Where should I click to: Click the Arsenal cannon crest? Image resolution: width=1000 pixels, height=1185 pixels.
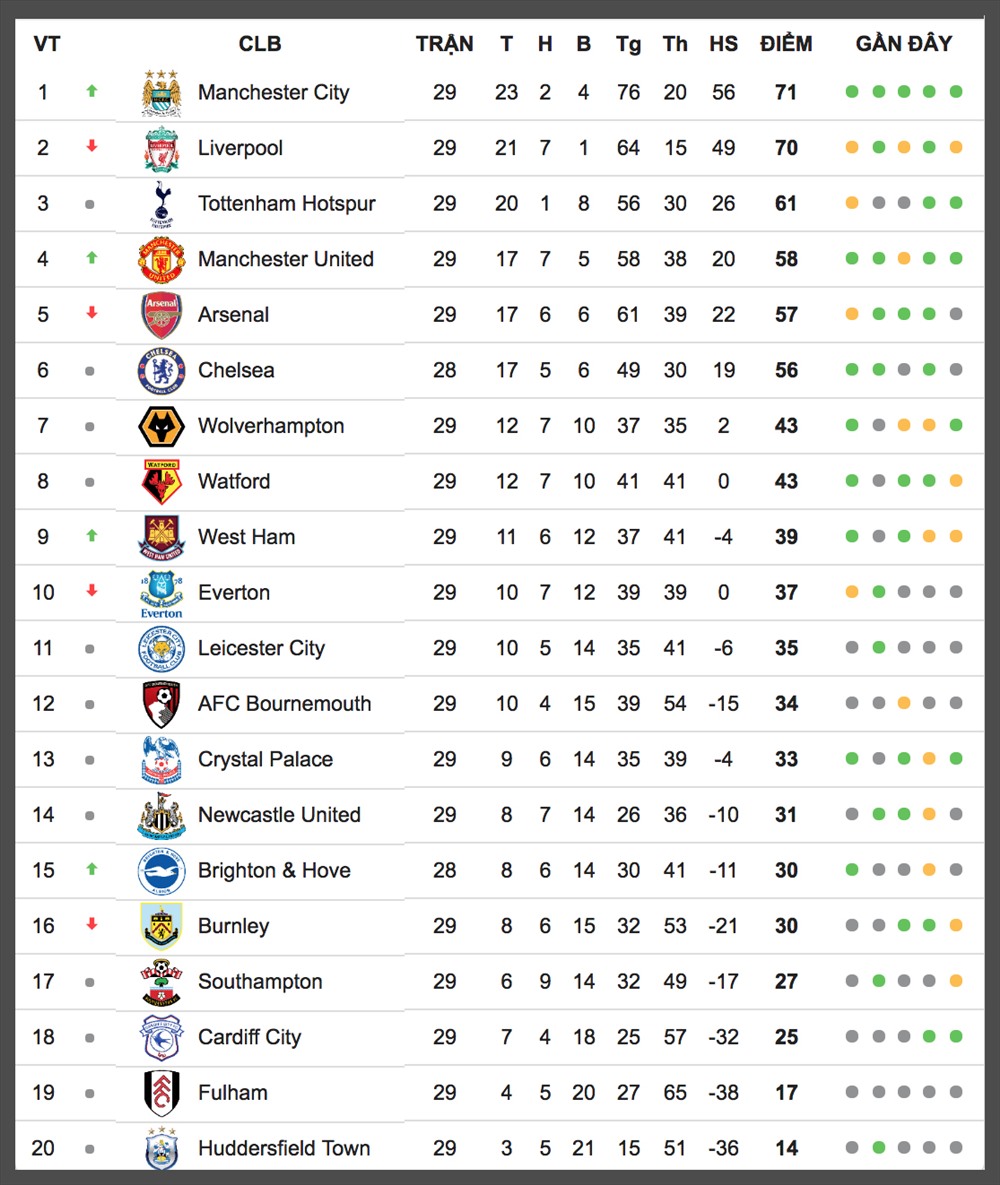pyautogui.click(x=162, y=315)
